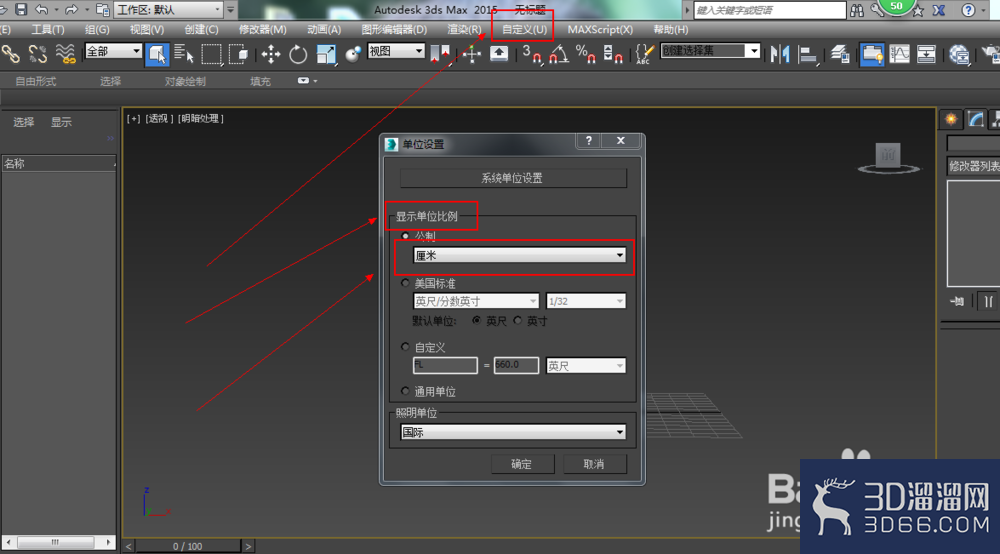Click the 系统单位设置 button
The width and height of the screenshot is (1000, 554).
[x=513, y=178]
